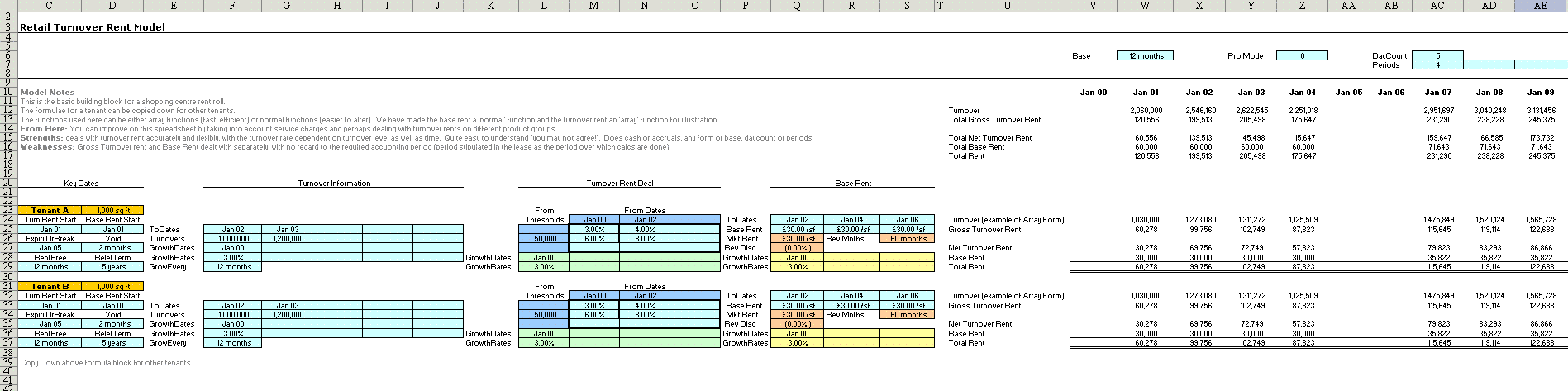Click Tenant A's threshold cell 50,000
This screenshot has width=1568, height=391.
pyautogui.click(x=544, y=238)
